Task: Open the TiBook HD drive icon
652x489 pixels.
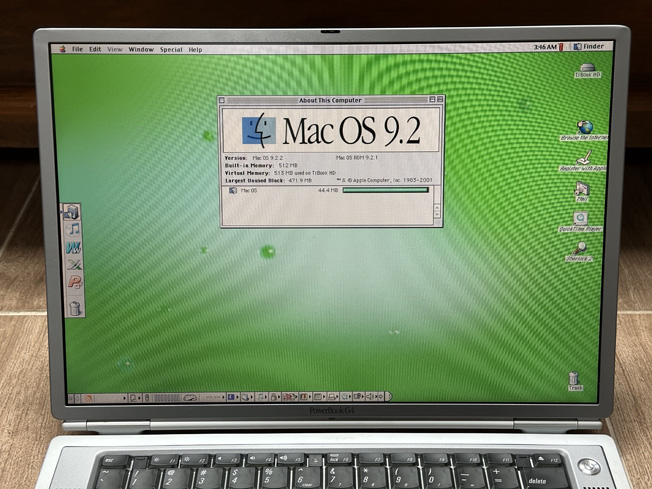Action: 587,68
